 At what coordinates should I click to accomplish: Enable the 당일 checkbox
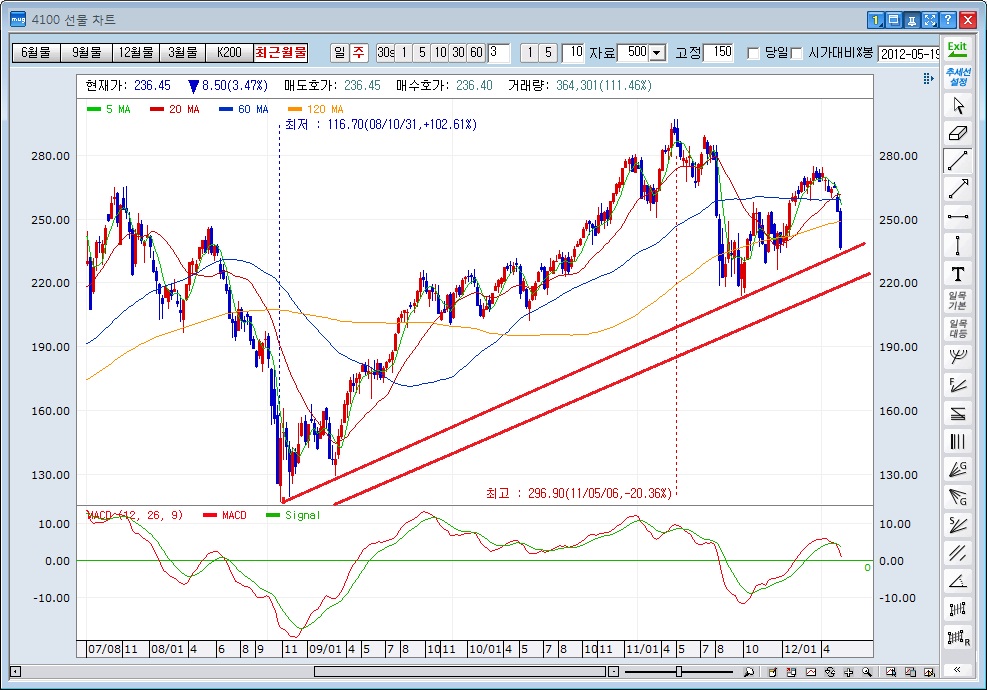click(753, 53)
